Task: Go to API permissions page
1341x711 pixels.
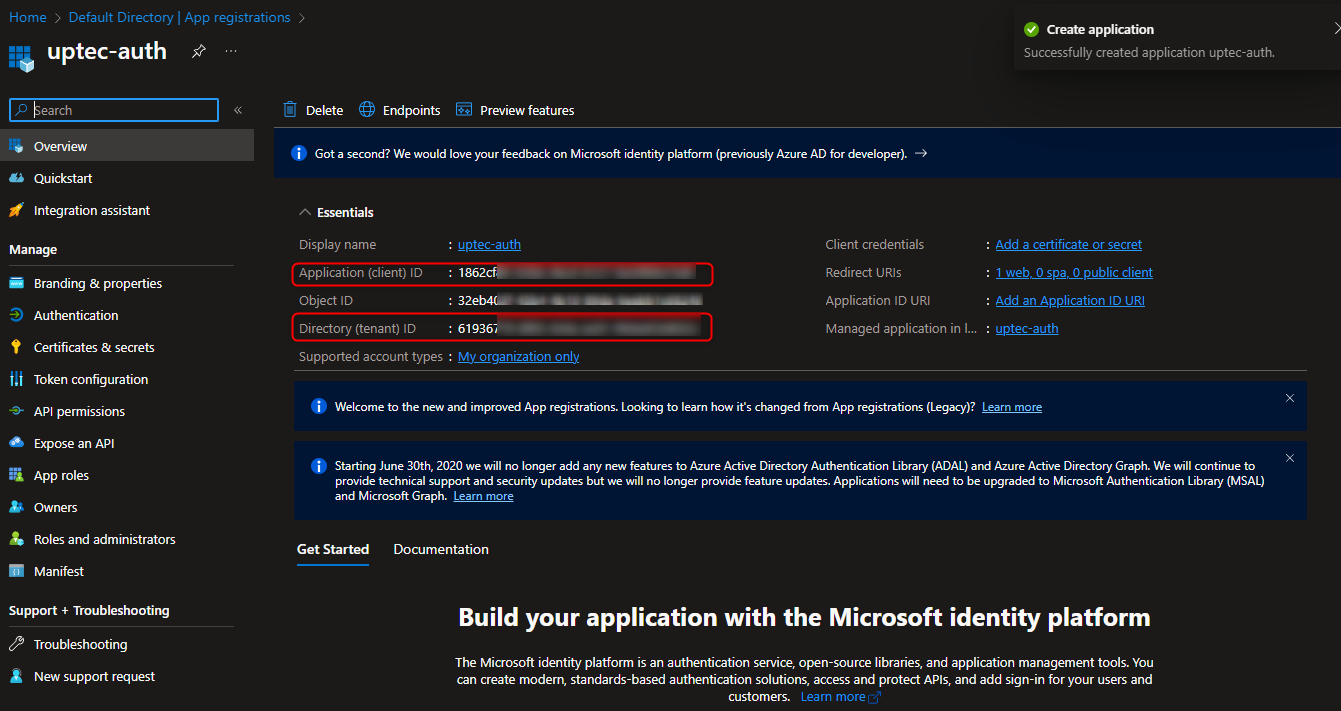Action: tap(79, 411)
